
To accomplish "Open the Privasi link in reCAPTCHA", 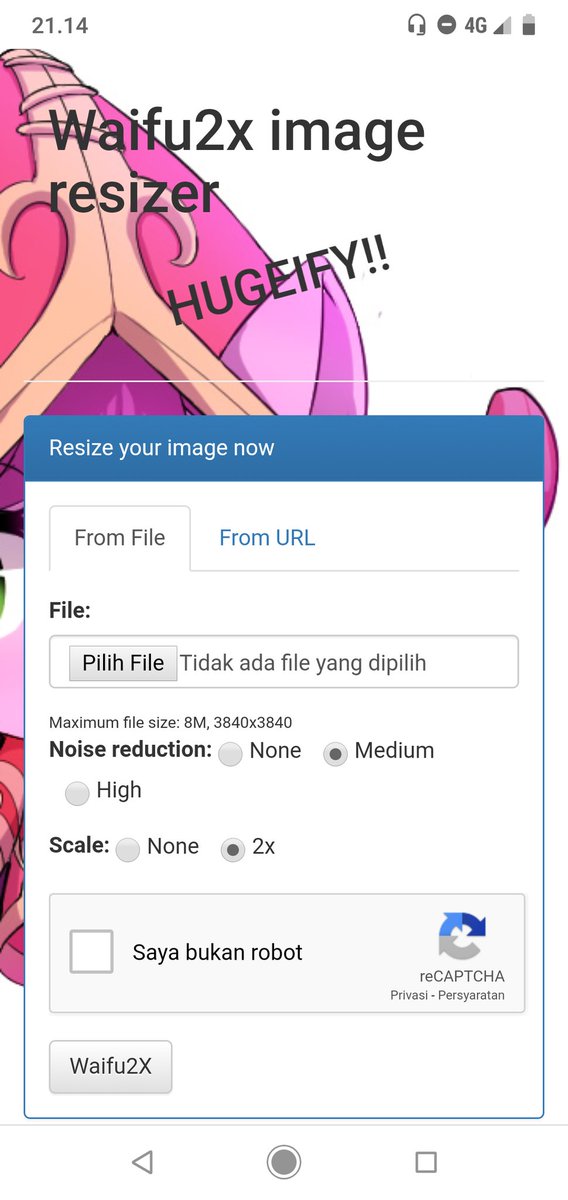I will point(408,995).
